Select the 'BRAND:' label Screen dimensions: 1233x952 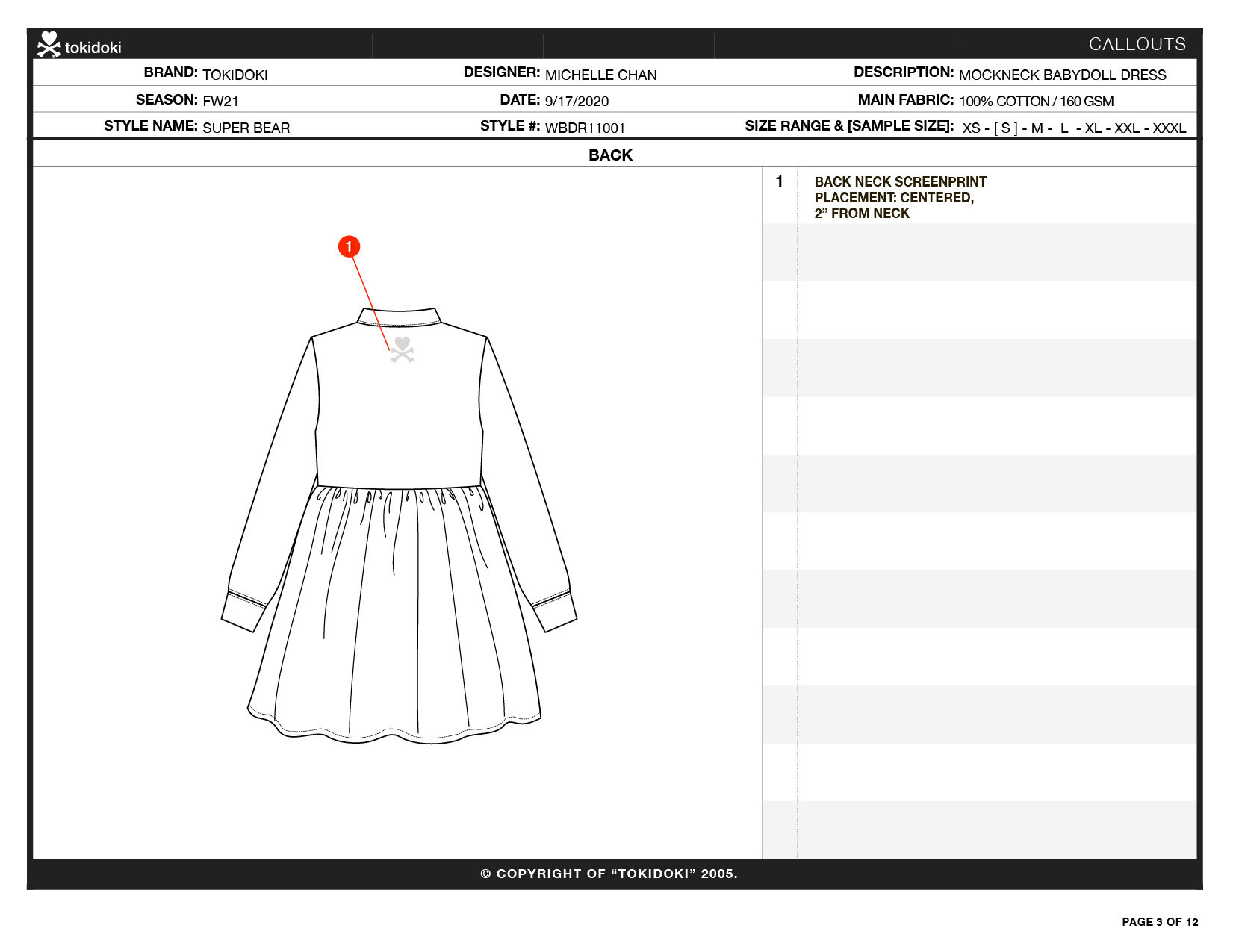click(170, 72)
